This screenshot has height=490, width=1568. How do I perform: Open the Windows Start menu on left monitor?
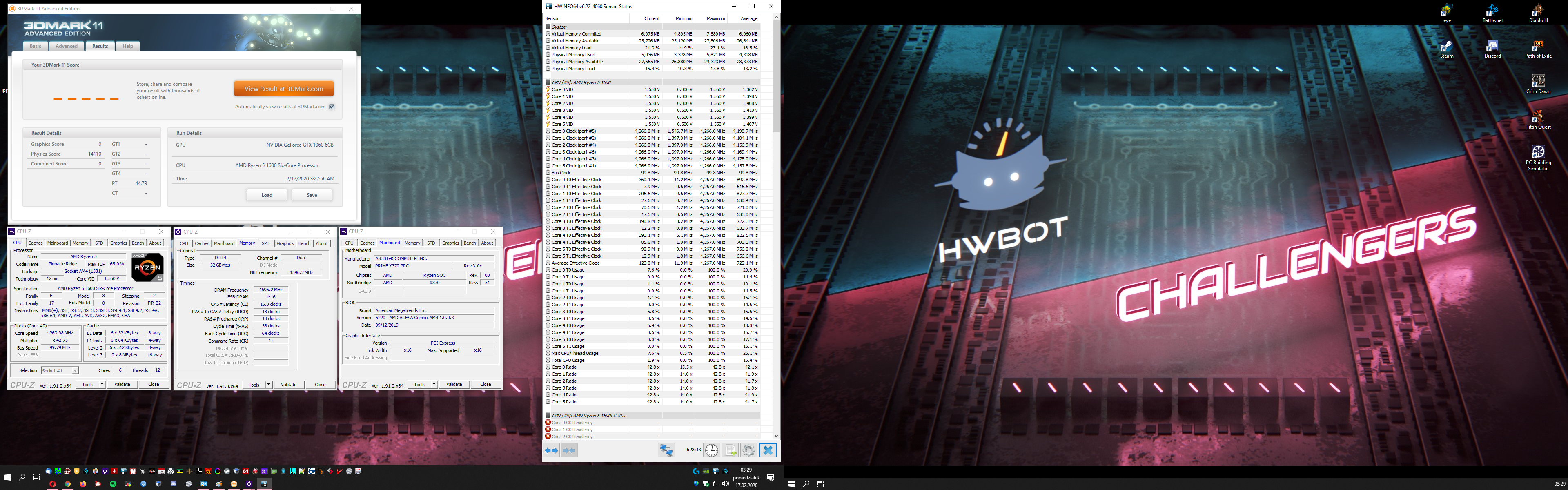click(x=7, y=477)
